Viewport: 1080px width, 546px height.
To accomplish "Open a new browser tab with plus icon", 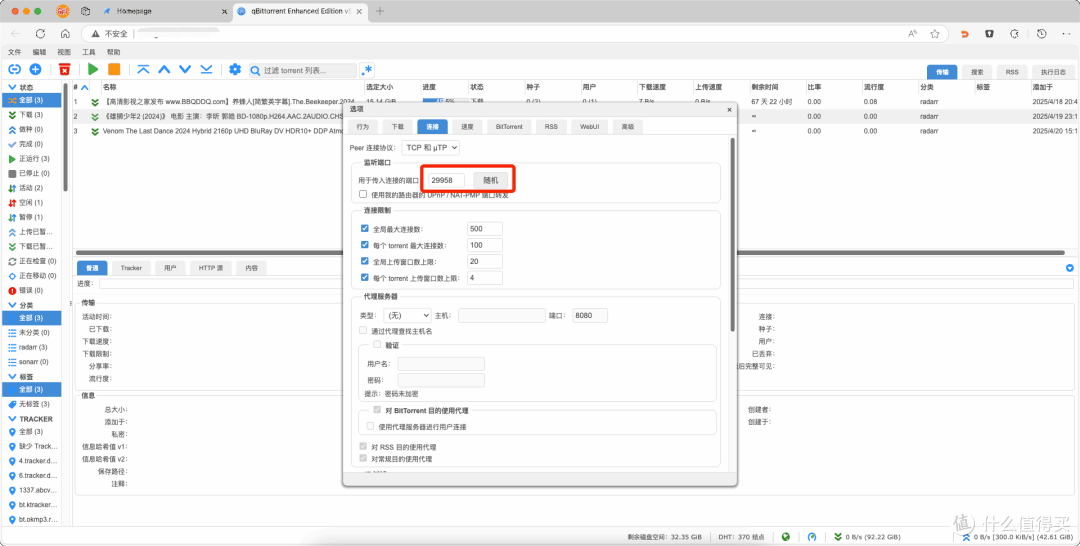I will click(x=380, y=11).
